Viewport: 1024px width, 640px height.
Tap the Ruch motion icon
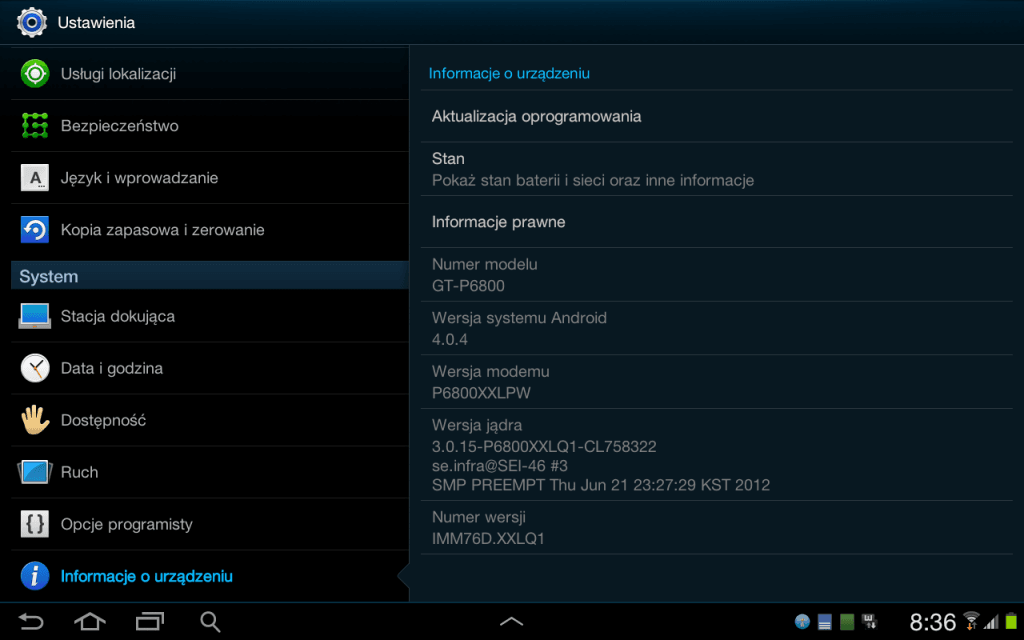(35, 472)
